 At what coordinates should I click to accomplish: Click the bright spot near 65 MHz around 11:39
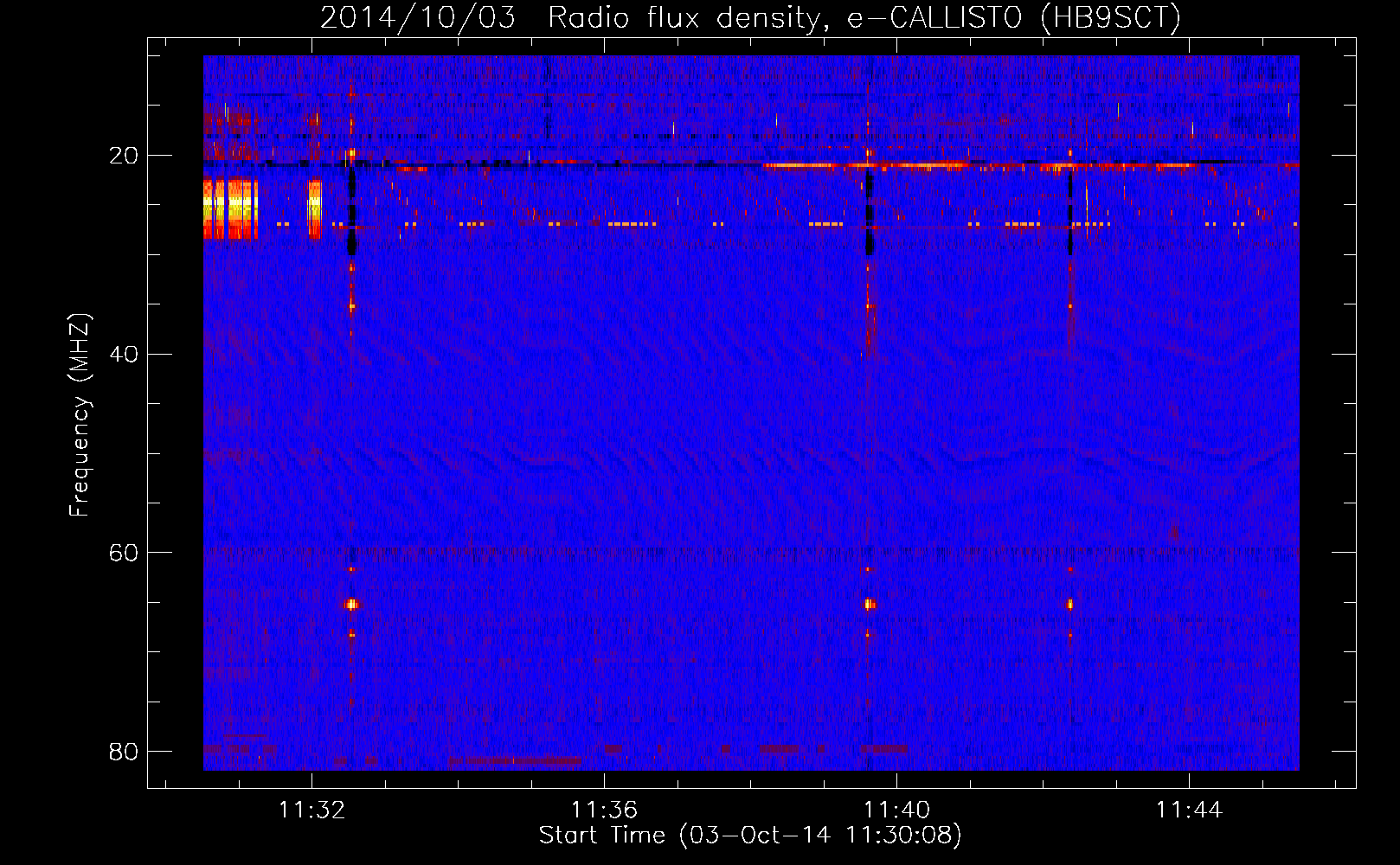pyautogui.click(x=869, y=605)
